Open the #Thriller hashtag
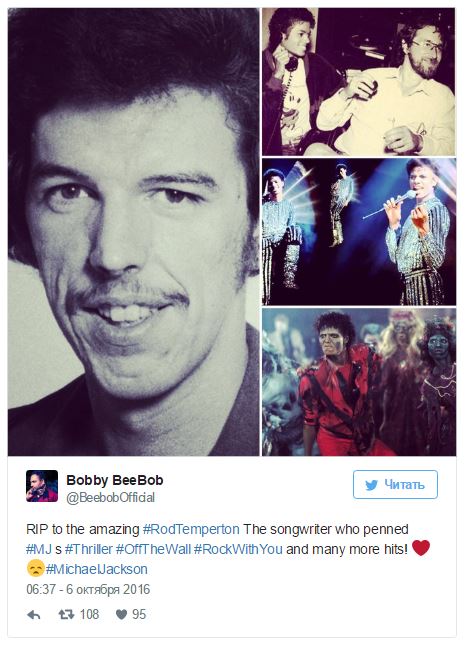469x650 pixels. tap(89, 549)
